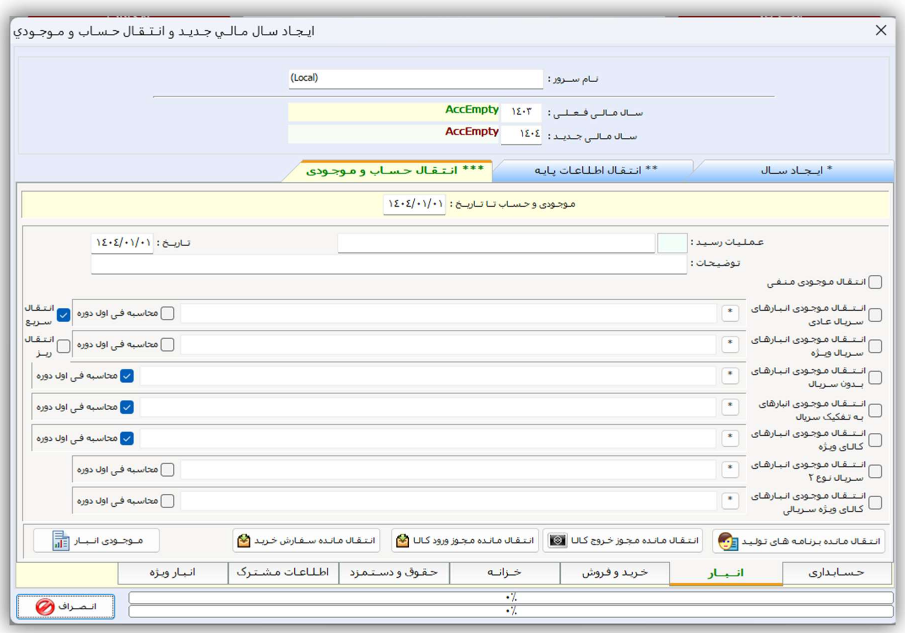
Task: Close the new fiscal year dialog
Action: click(x=881, y=30)
